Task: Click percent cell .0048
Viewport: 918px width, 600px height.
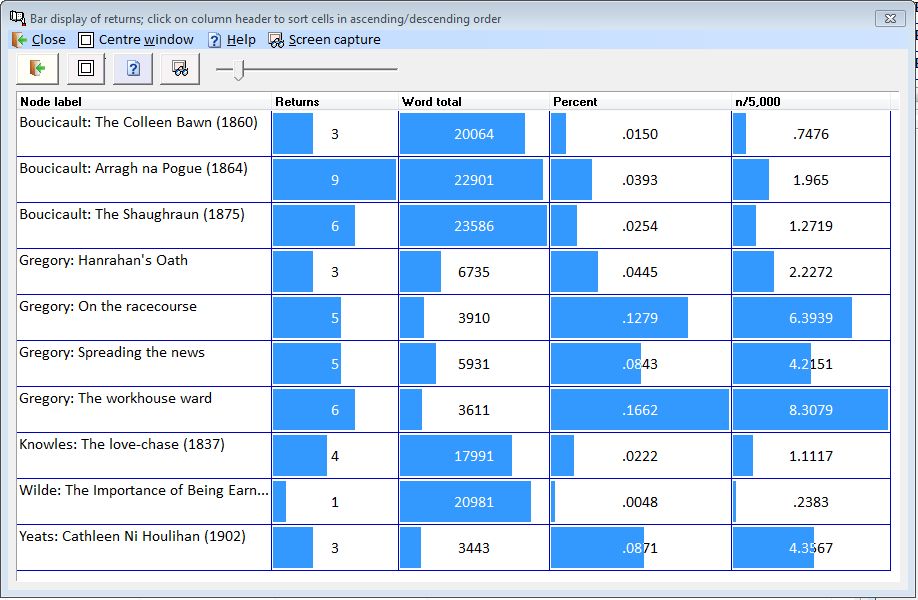Action: pos(640,502)
